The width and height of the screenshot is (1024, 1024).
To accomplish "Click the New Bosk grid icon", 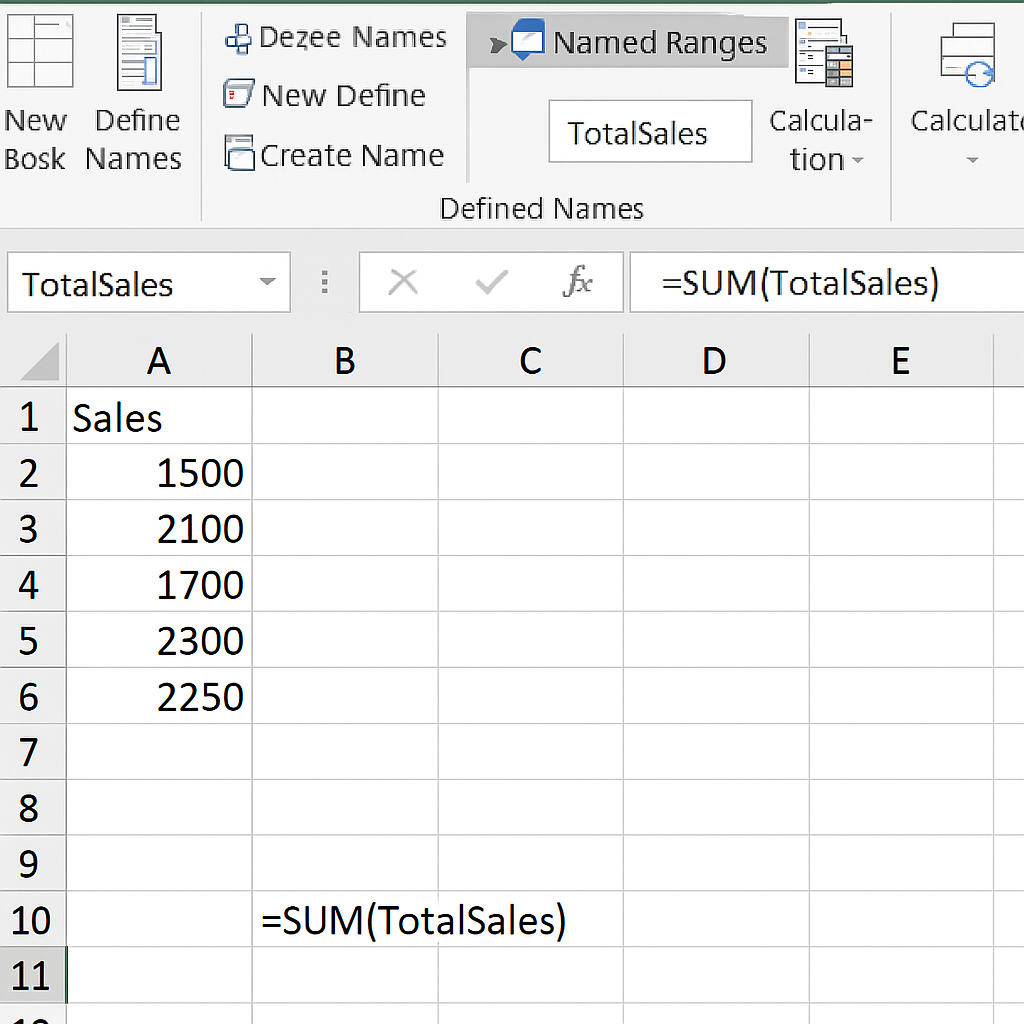I will [x=39, y=51].
